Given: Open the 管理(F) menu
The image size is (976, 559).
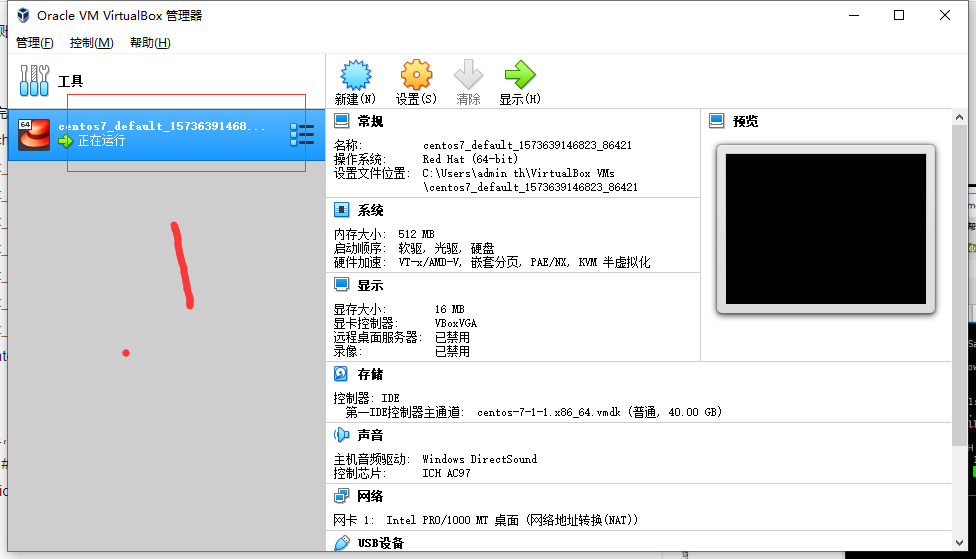Looking at the screenshot, I should [34, 42].
